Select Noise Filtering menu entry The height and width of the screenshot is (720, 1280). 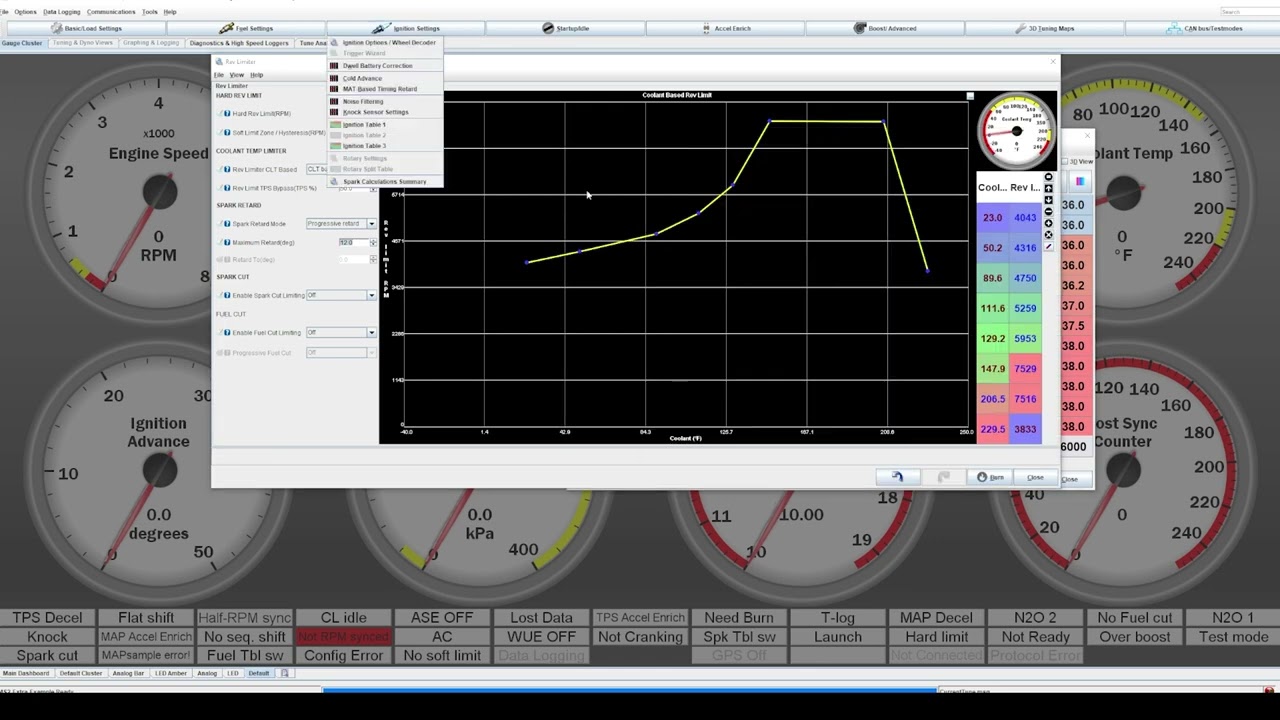click(385, 101)
